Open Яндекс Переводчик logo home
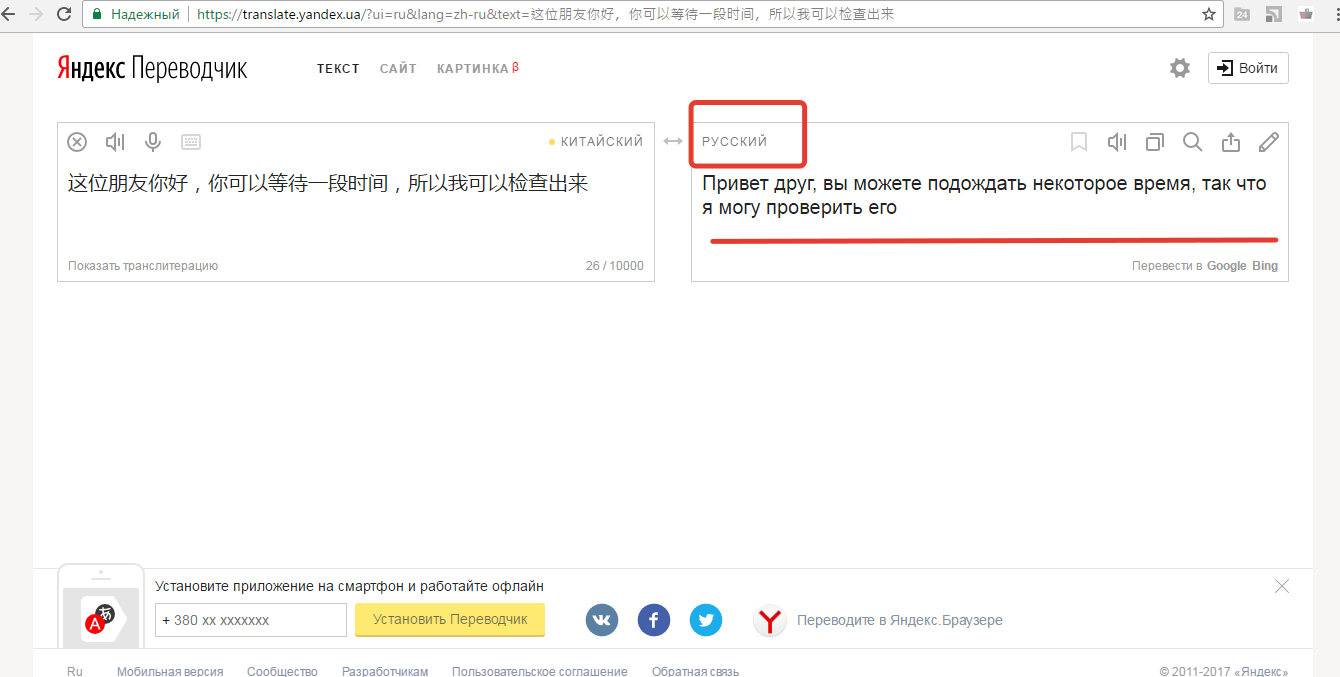The height and width of the screenshot is (677, 1340). [152, 68]
